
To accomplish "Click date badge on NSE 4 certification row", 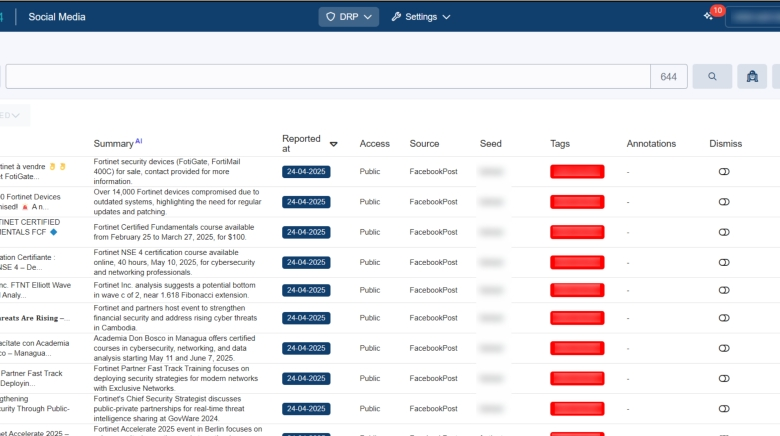I will [306, 263].
